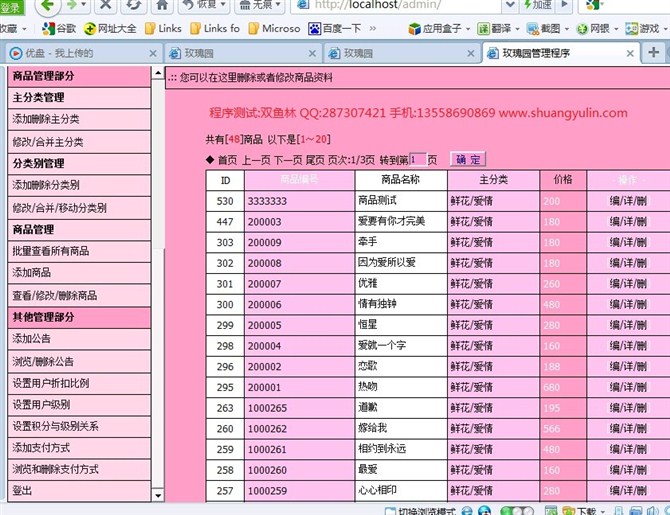
Task: Open the 无痕 dropdown arrow
Action: 278,4
